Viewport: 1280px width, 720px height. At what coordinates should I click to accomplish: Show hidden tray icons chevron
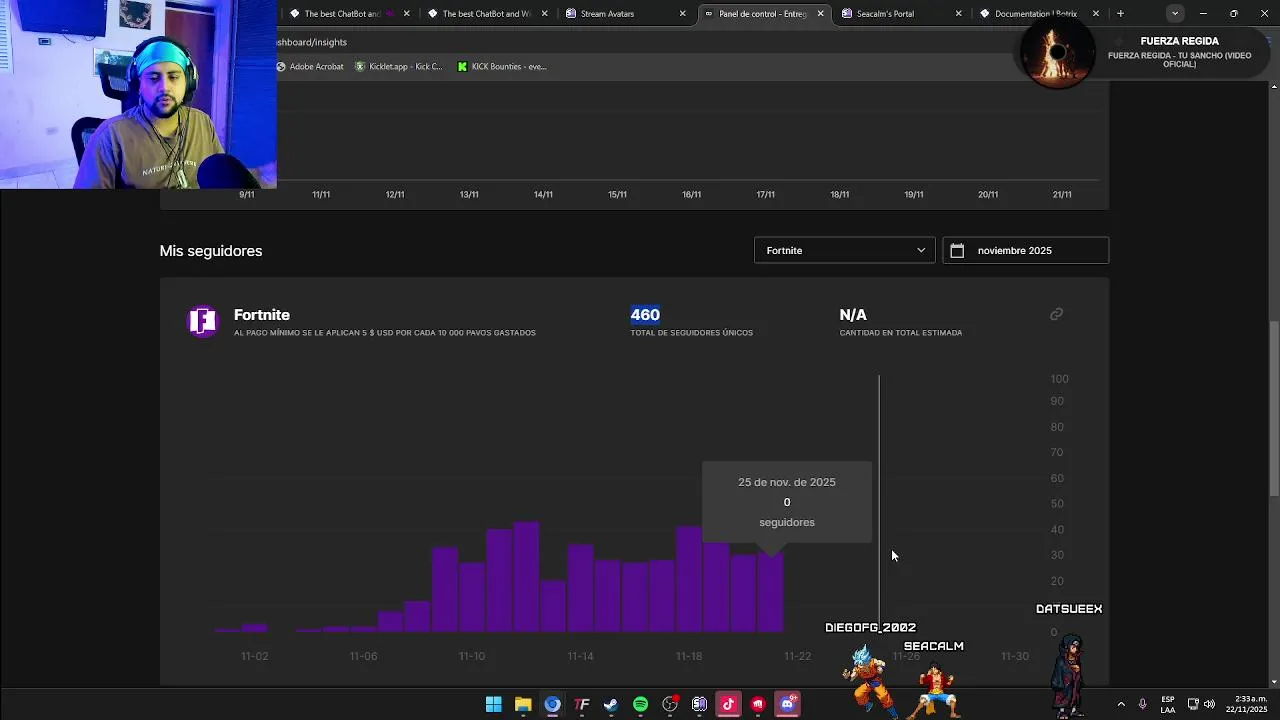click(x=1121, y=704)
